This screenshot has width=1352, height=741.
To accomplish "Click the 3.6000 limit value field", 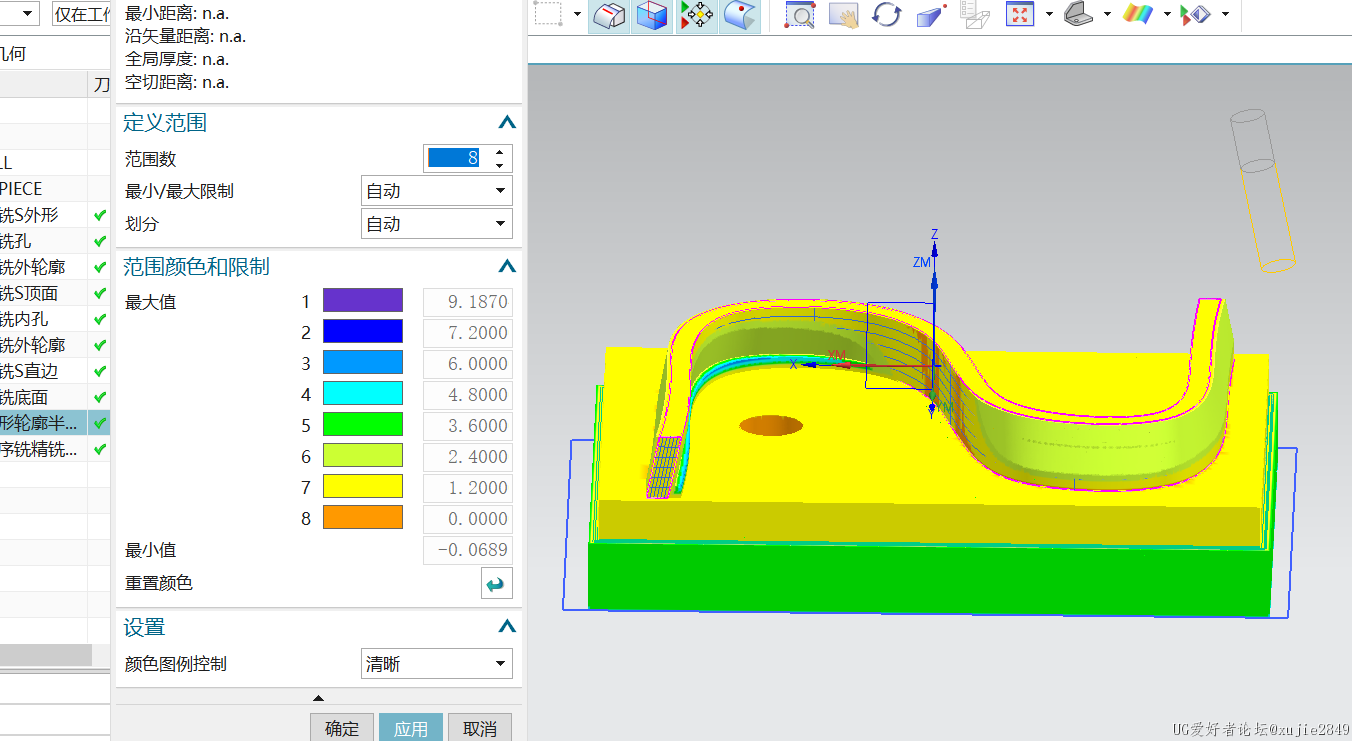I will 468,425.
